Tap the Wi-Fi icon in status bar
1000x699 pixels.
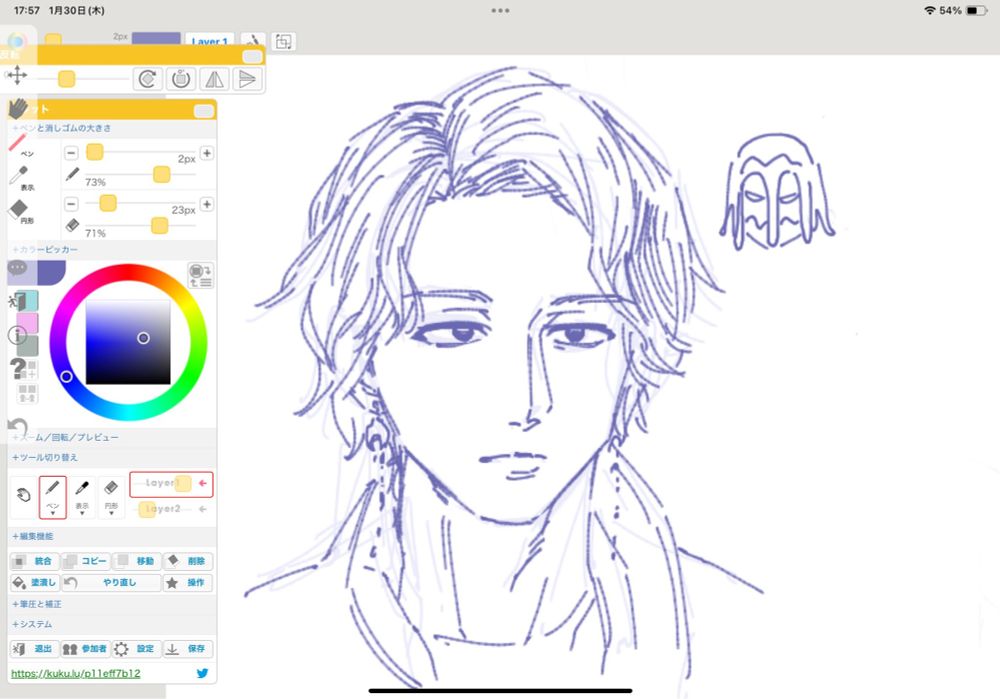930,10
